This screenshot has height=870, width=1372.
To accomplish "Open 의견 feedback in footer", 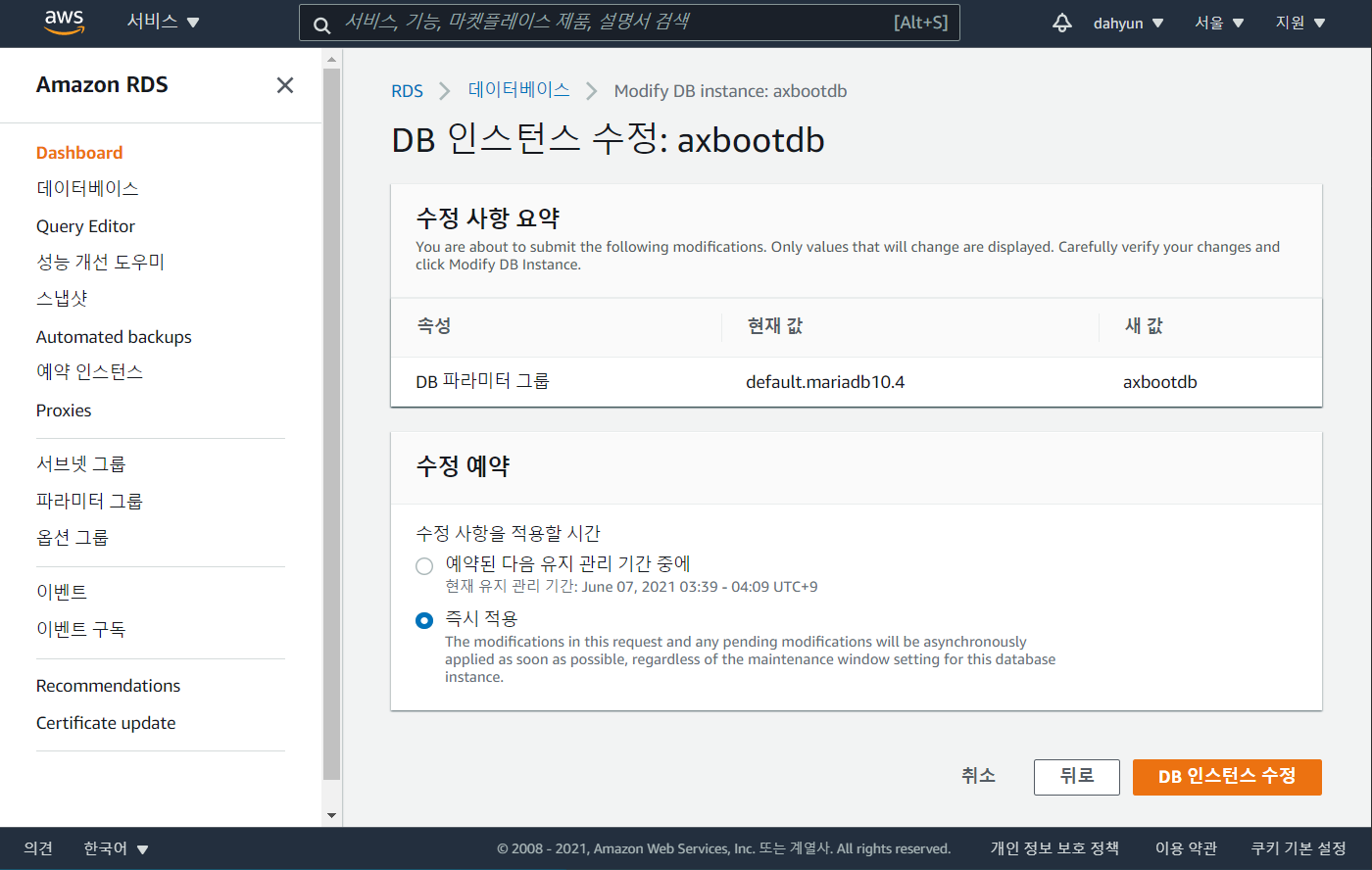I will click(38, 848).
